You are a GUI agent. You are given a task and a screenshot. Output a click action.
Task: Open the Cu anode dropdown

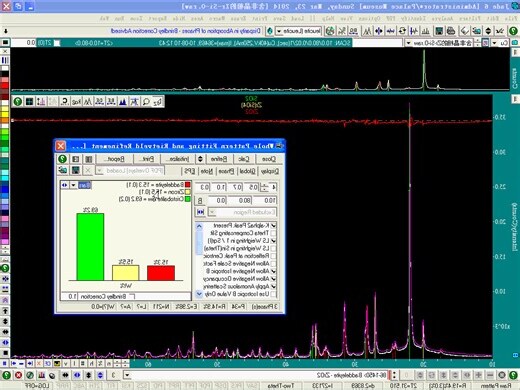point(495,43)
